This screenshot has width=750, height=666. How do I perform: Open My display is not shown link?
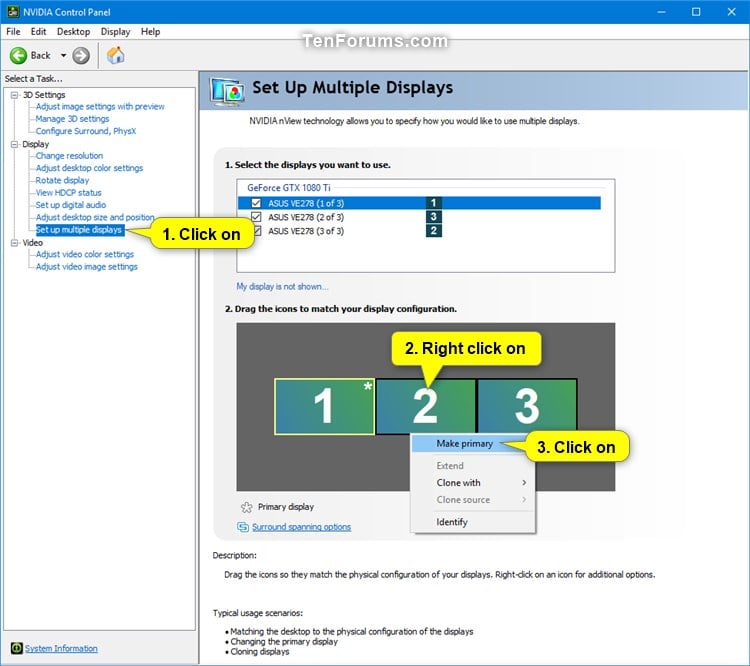tap(282, 287)
